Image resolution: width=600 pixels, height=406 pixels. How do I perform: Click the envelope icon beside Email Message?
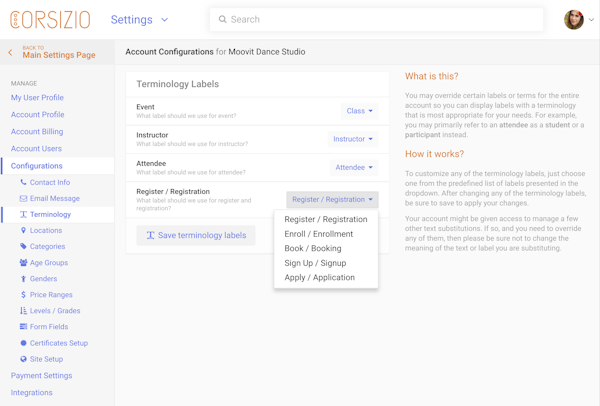click(24, 198)
